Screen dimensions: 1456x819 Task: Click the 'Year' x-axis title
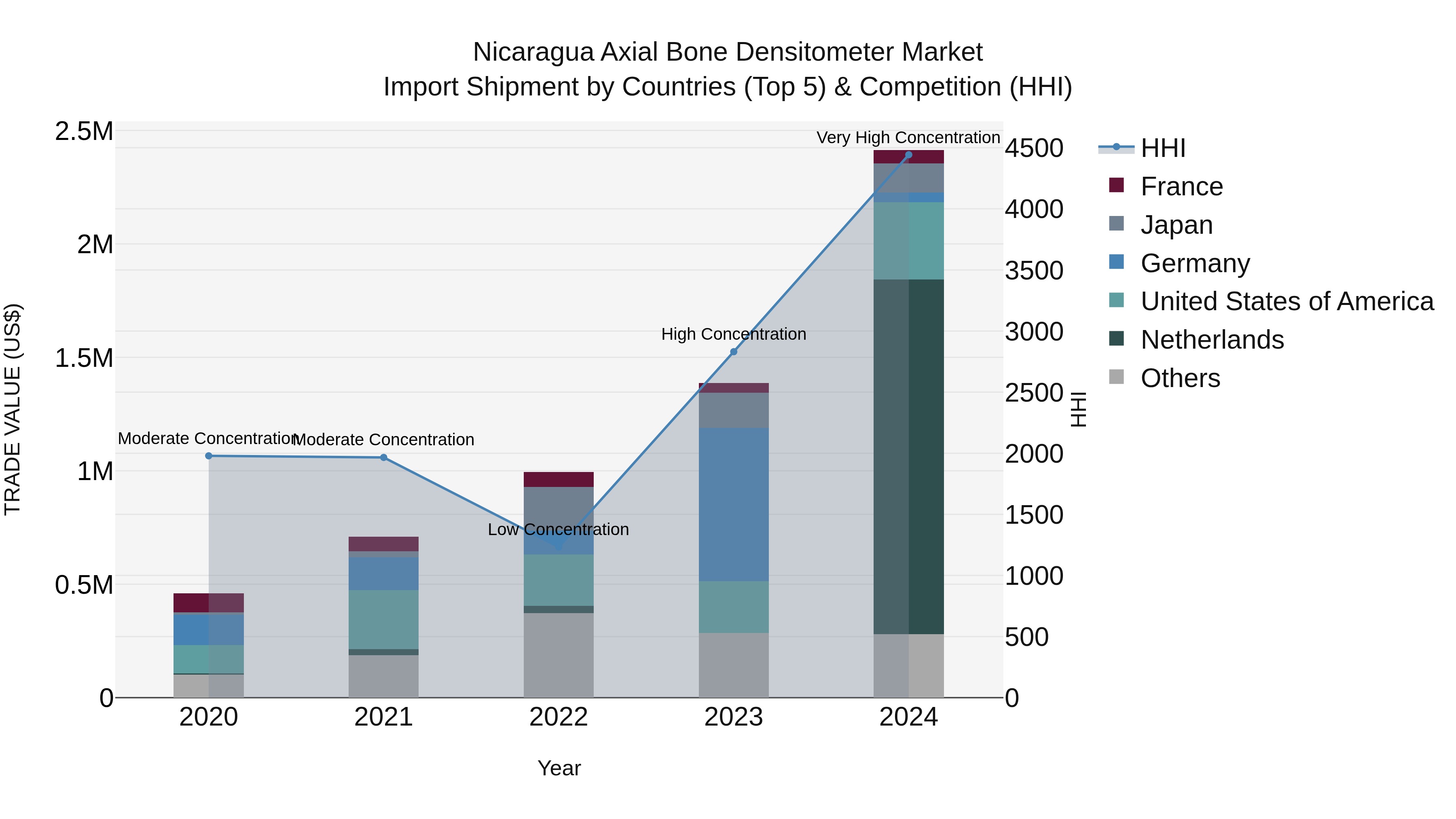coord(559,768)
